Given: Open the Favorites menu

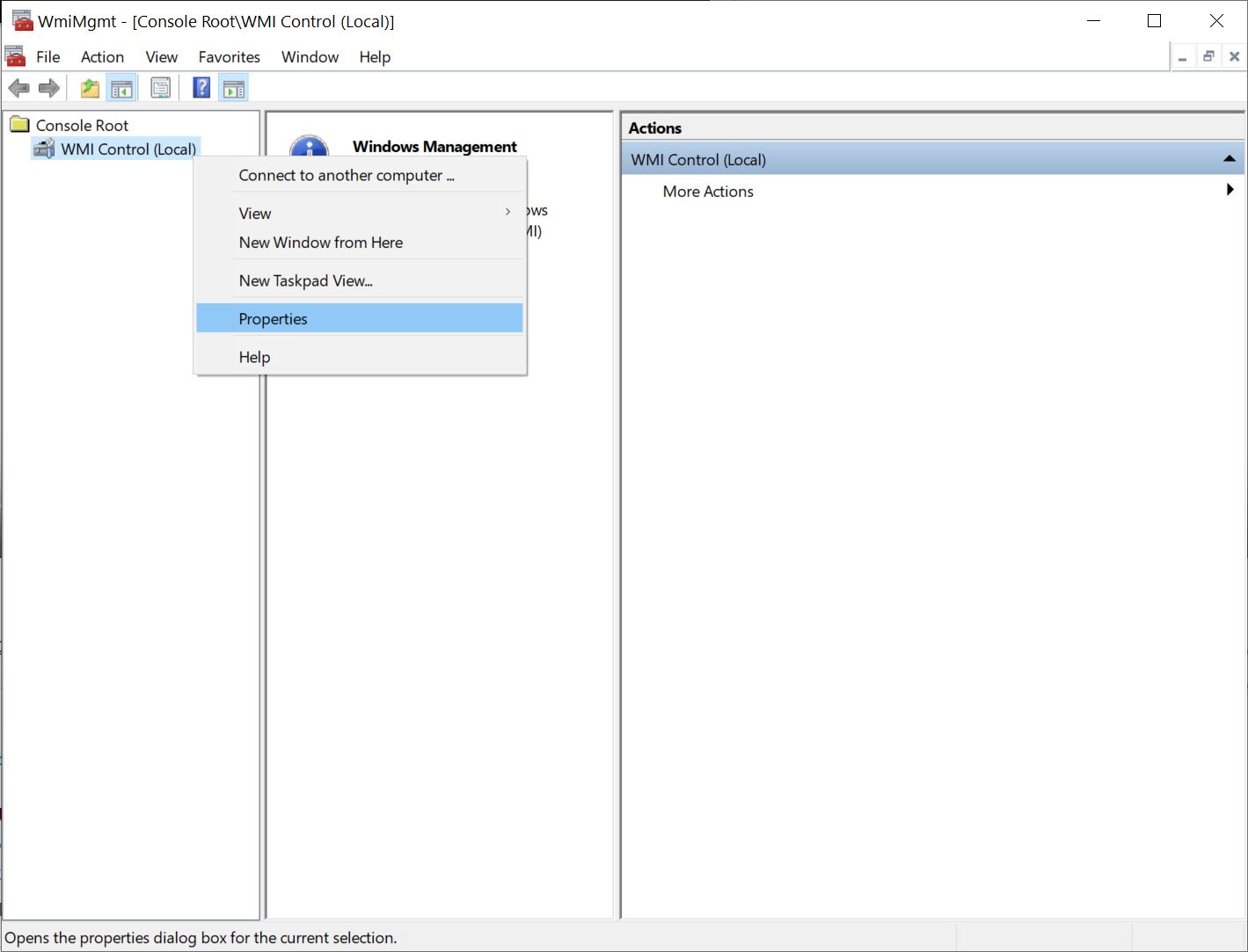Looking at the screenshot, I should click(229, 56).
